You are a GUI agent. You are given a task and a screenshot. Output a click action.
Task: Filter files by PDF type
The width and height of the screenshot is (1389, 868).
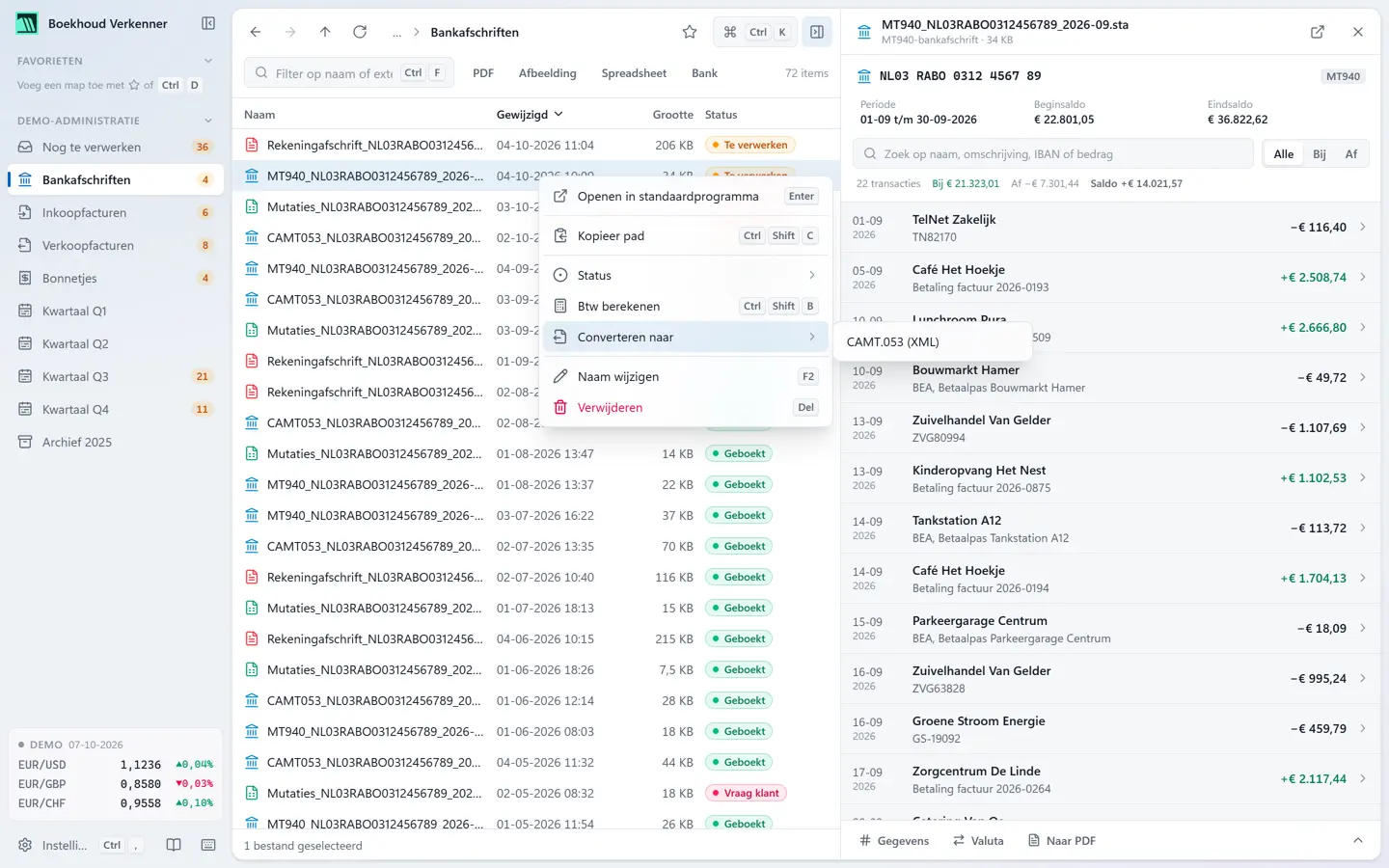click(x=483, y=73)
